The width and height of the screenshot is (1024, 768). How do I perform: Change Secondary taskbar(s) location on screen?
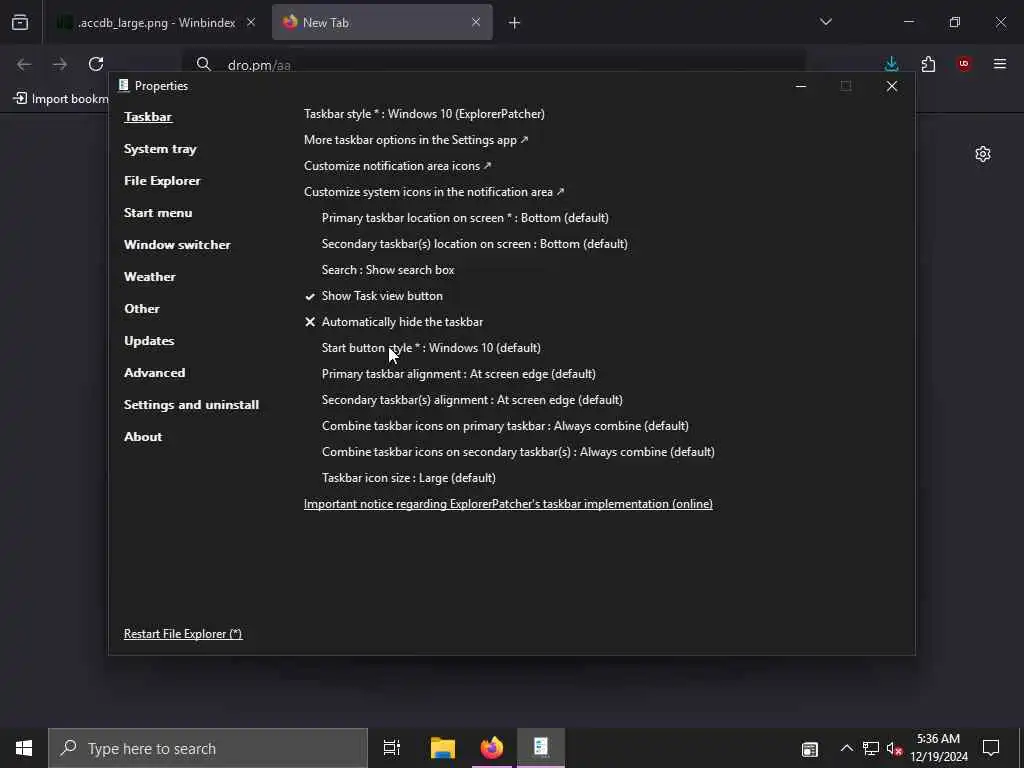pos(475,244)
